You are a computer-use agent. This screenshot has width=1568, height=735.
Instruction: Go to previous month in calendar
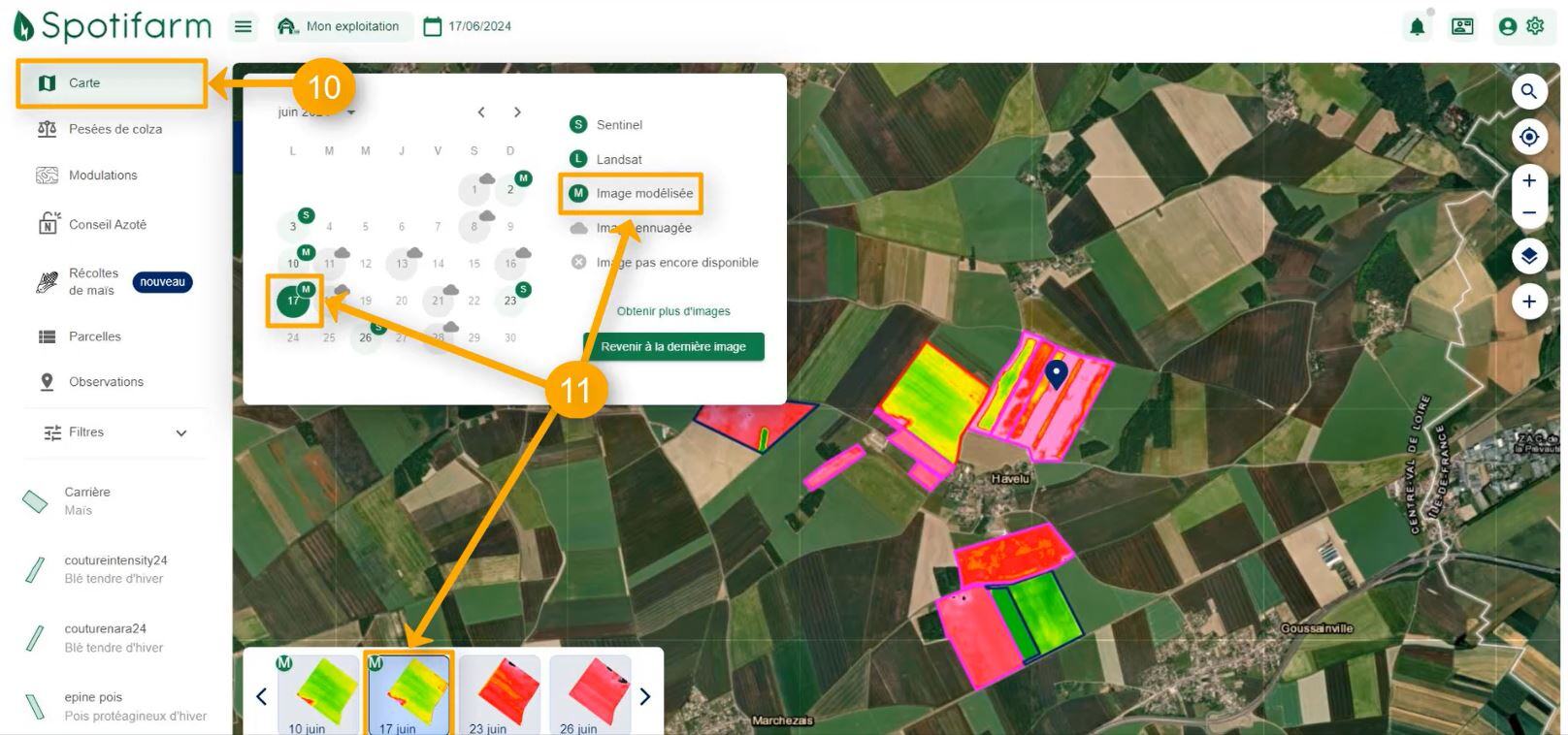click(x=481, y=112)
